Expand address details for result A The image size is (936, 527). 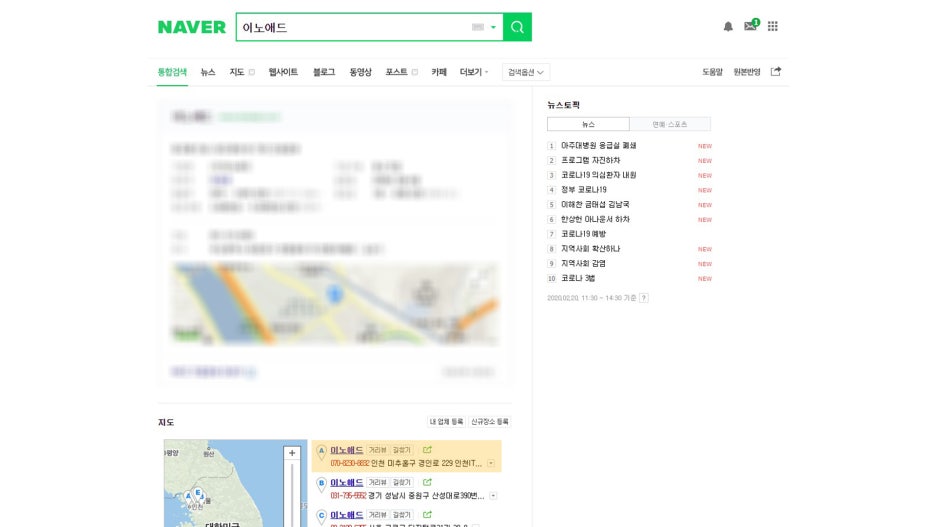coord(491,464)
